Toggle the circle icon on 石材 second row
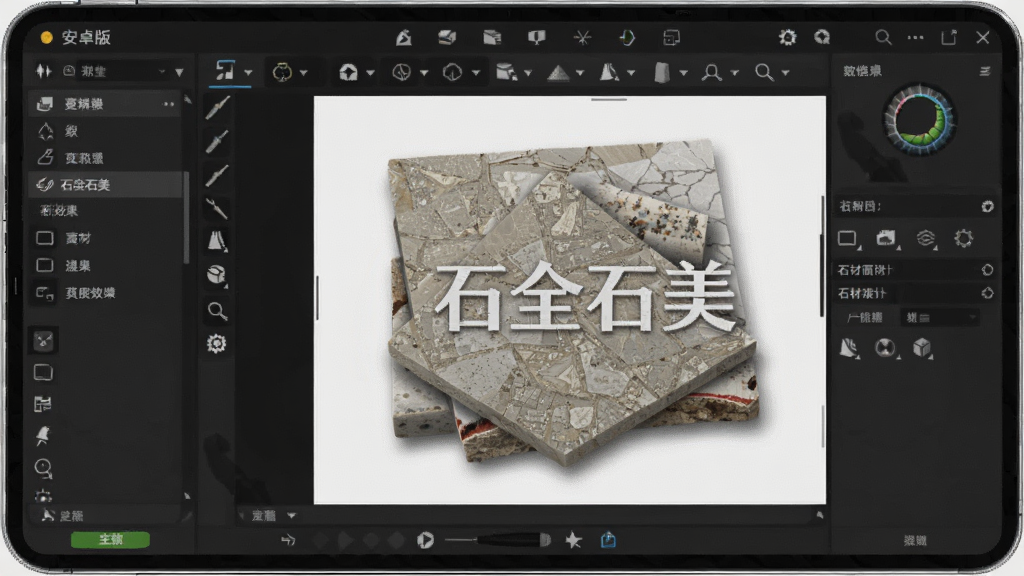 987,293
